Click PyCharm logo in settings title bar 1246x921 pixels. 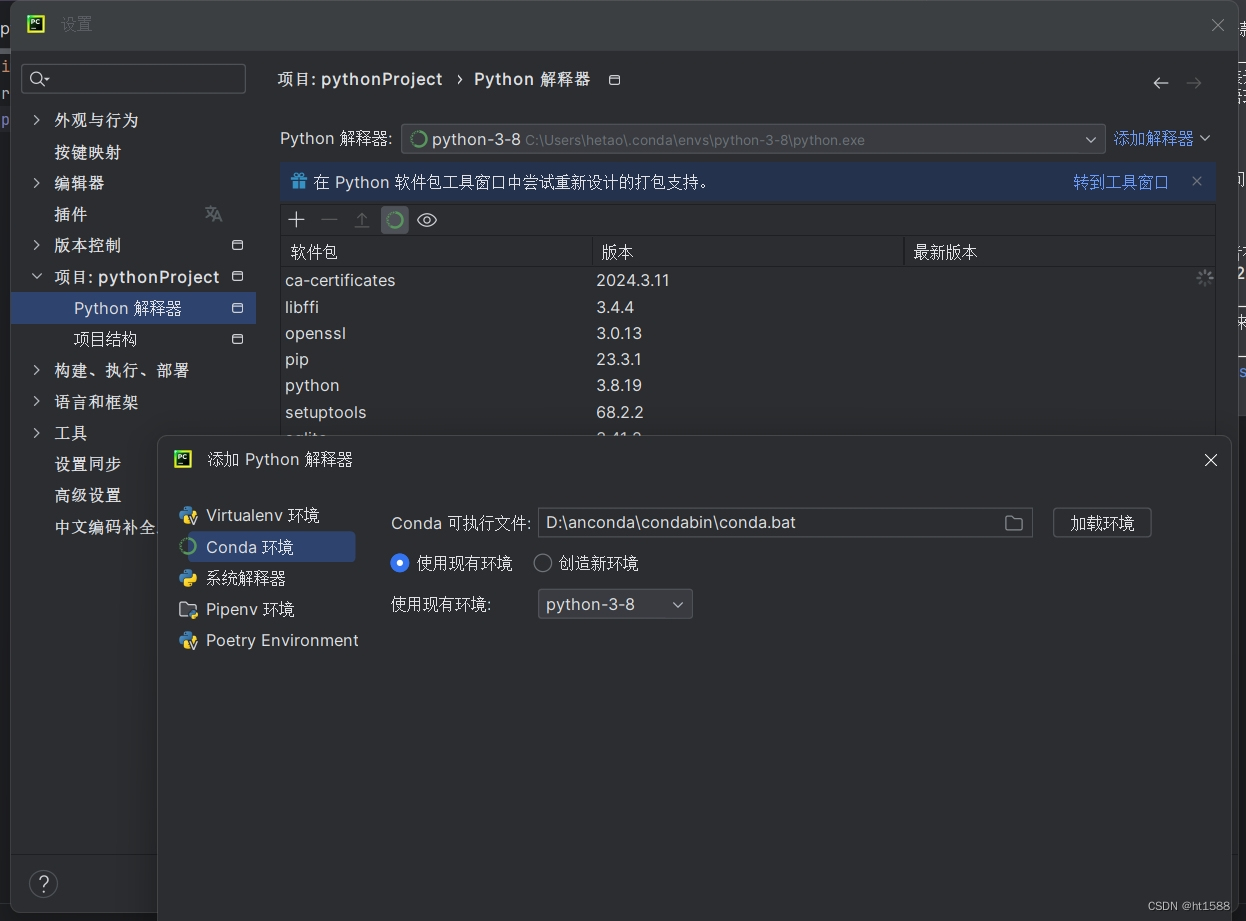tap(36, 24)
